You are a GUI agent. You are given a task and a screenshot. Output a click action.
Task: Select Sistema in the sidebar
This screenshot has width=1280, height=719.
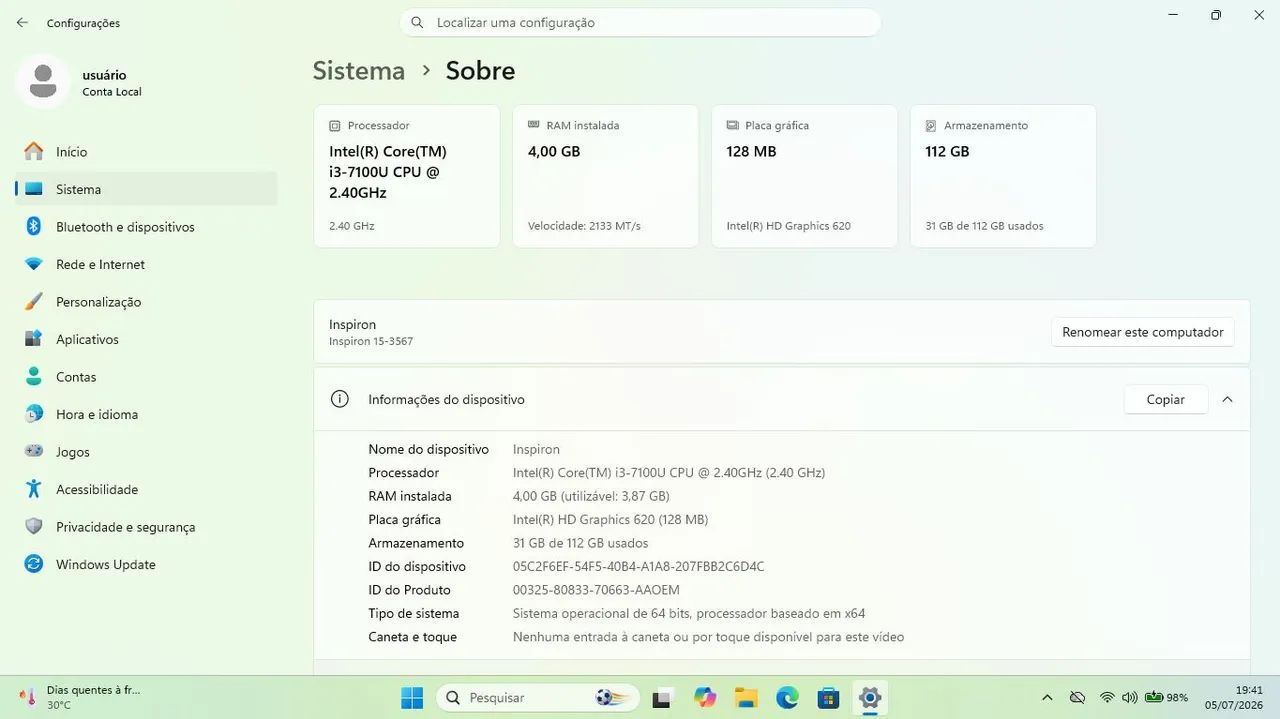pos(146,189)
